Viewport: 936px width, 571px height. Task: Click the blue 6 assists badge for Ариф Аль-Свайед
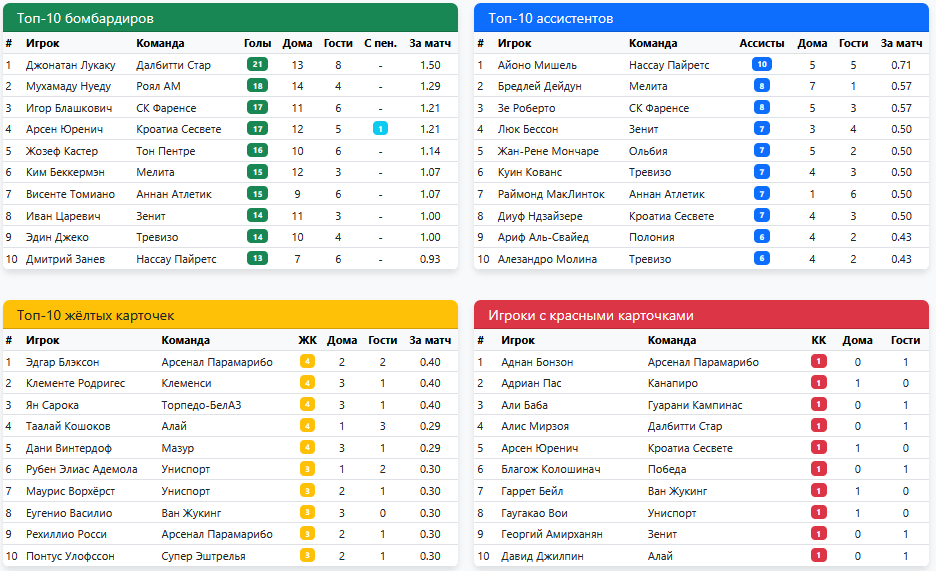click(x=761, y=237)
